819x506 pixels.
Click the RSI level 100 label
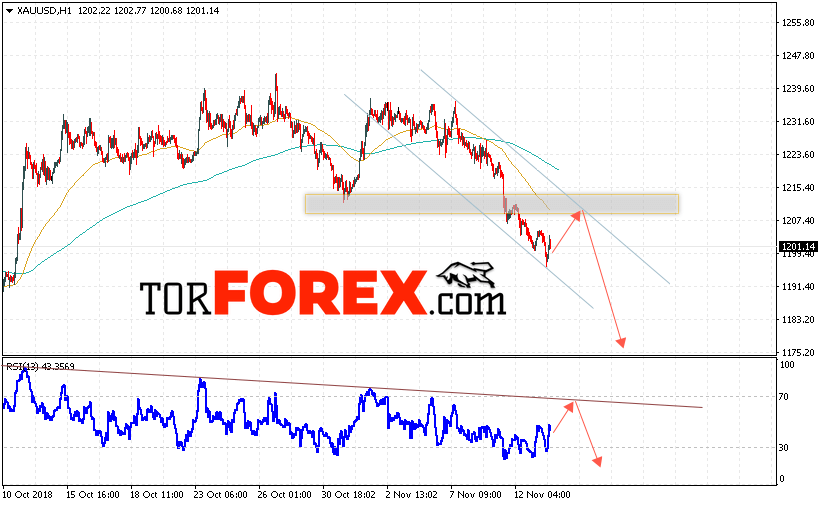click(x=787, y=364)
